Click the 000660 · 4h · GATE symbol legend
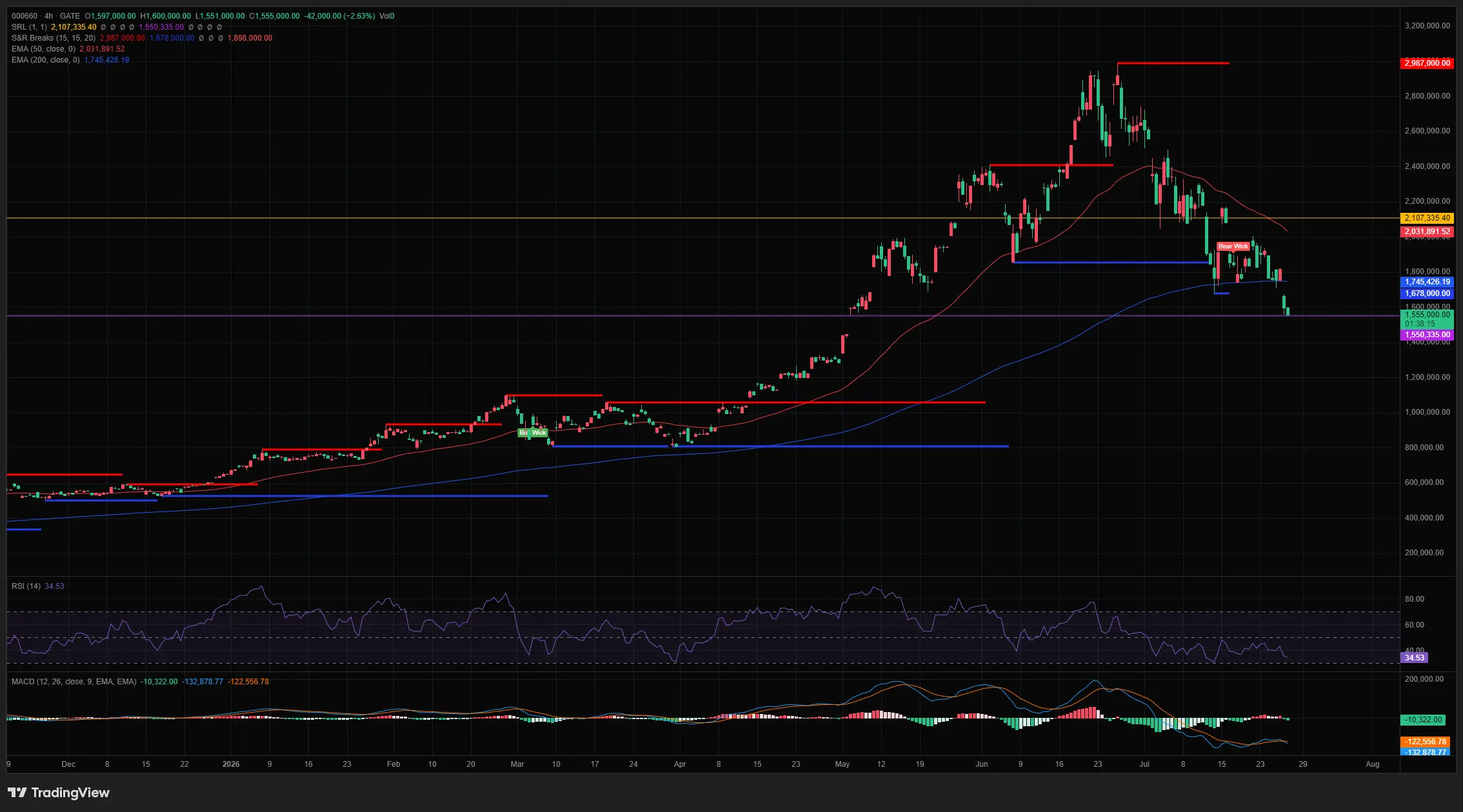 46,16
